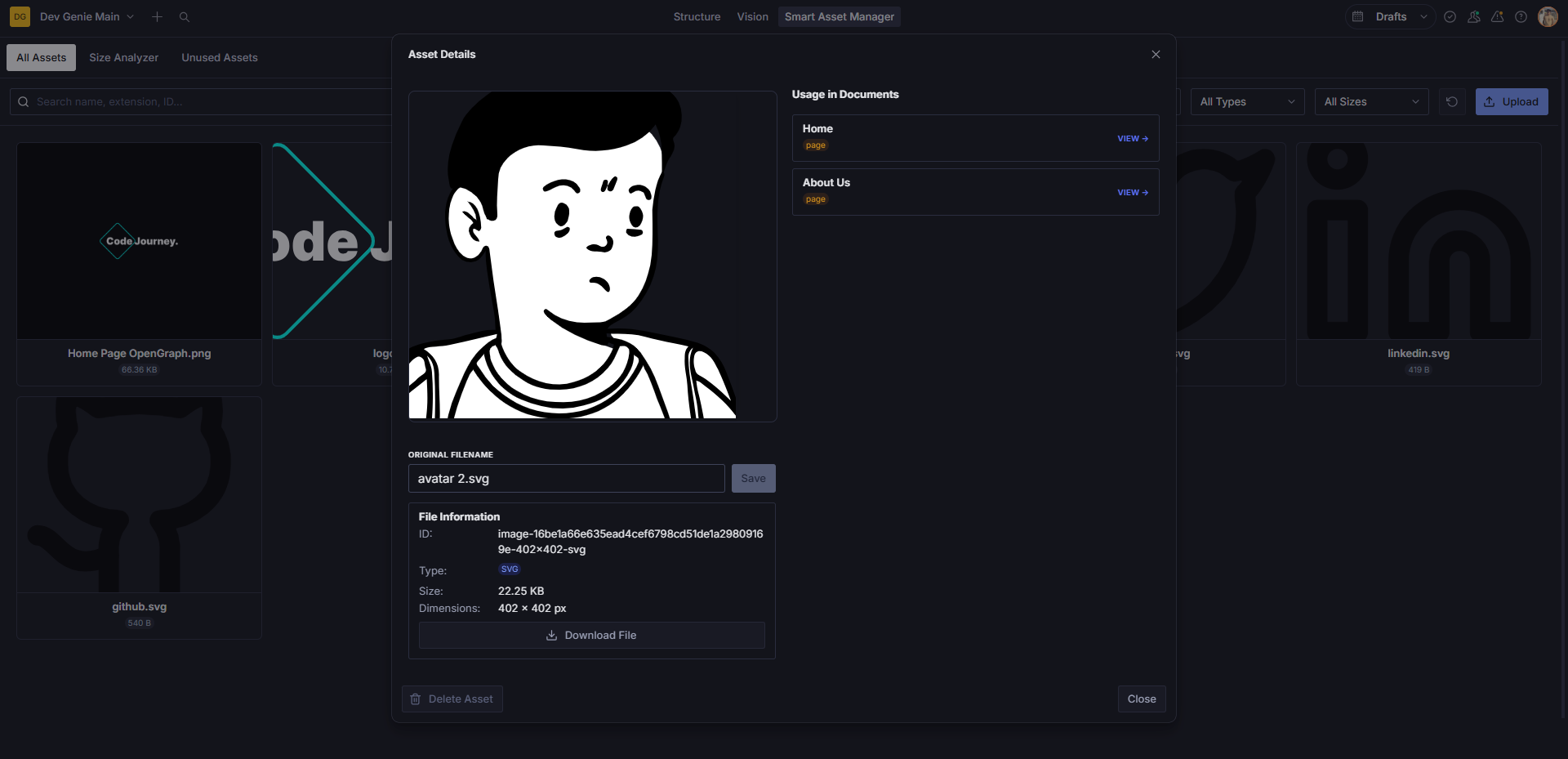1568x759 pixels.
Task: Click the Close button in the dialog
Action: click(1142, 699)
